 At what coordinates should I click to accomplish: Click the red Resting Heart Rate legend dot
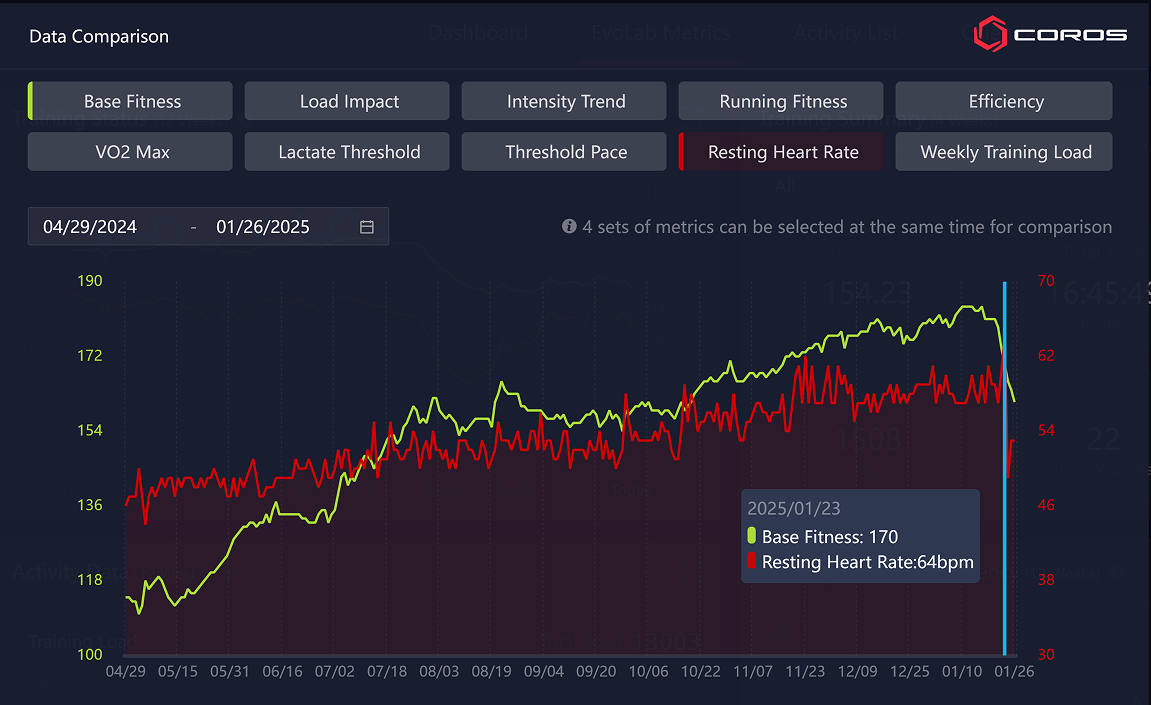[752, 562]
